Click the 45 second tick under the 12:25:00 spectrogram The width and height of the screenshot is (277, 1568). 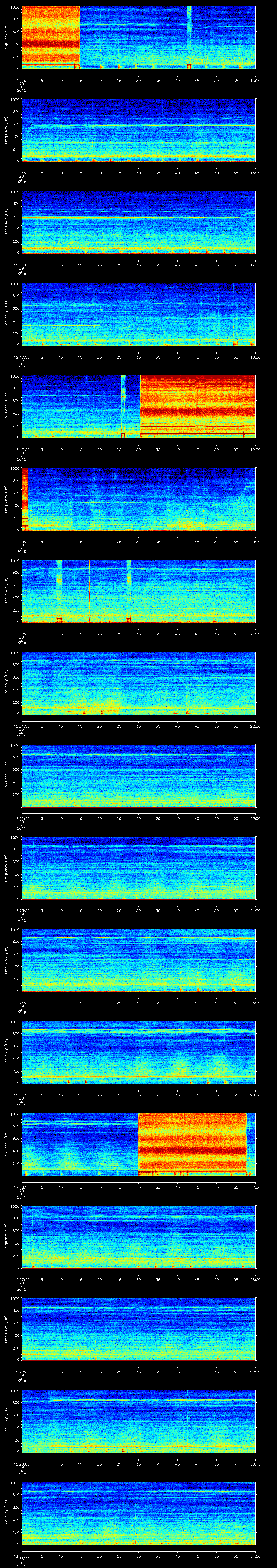tap(197, 1095)
